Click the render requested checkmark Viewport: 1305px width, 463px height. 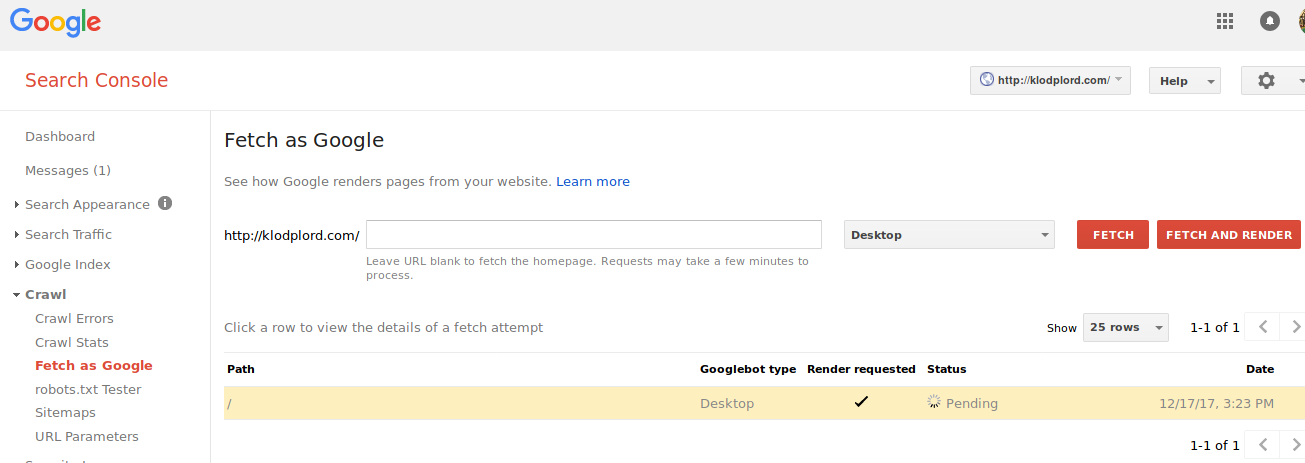861,402
